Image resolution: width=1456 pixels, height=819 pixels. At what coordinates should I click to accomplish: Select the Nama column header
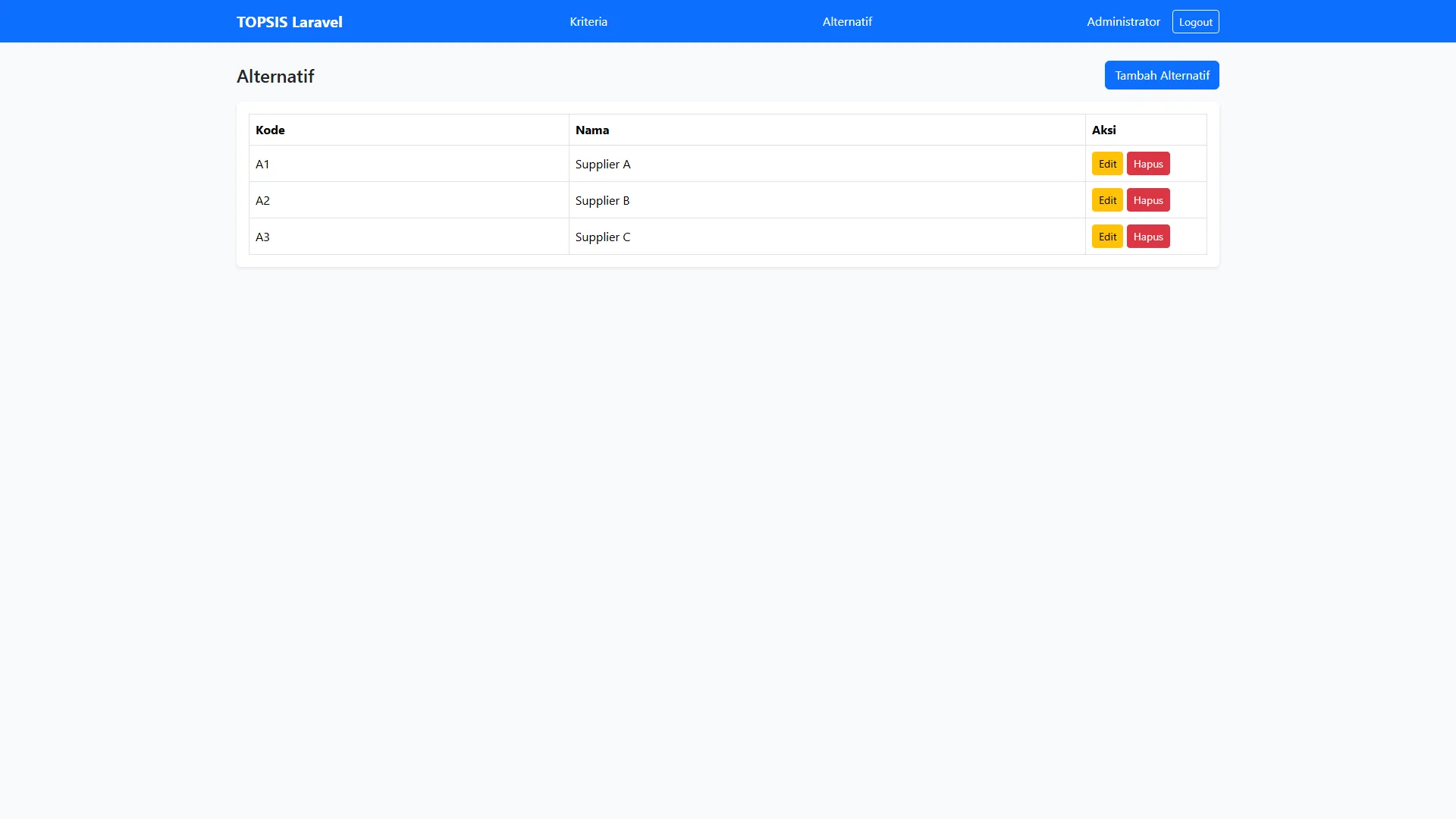tap(827, 130)
